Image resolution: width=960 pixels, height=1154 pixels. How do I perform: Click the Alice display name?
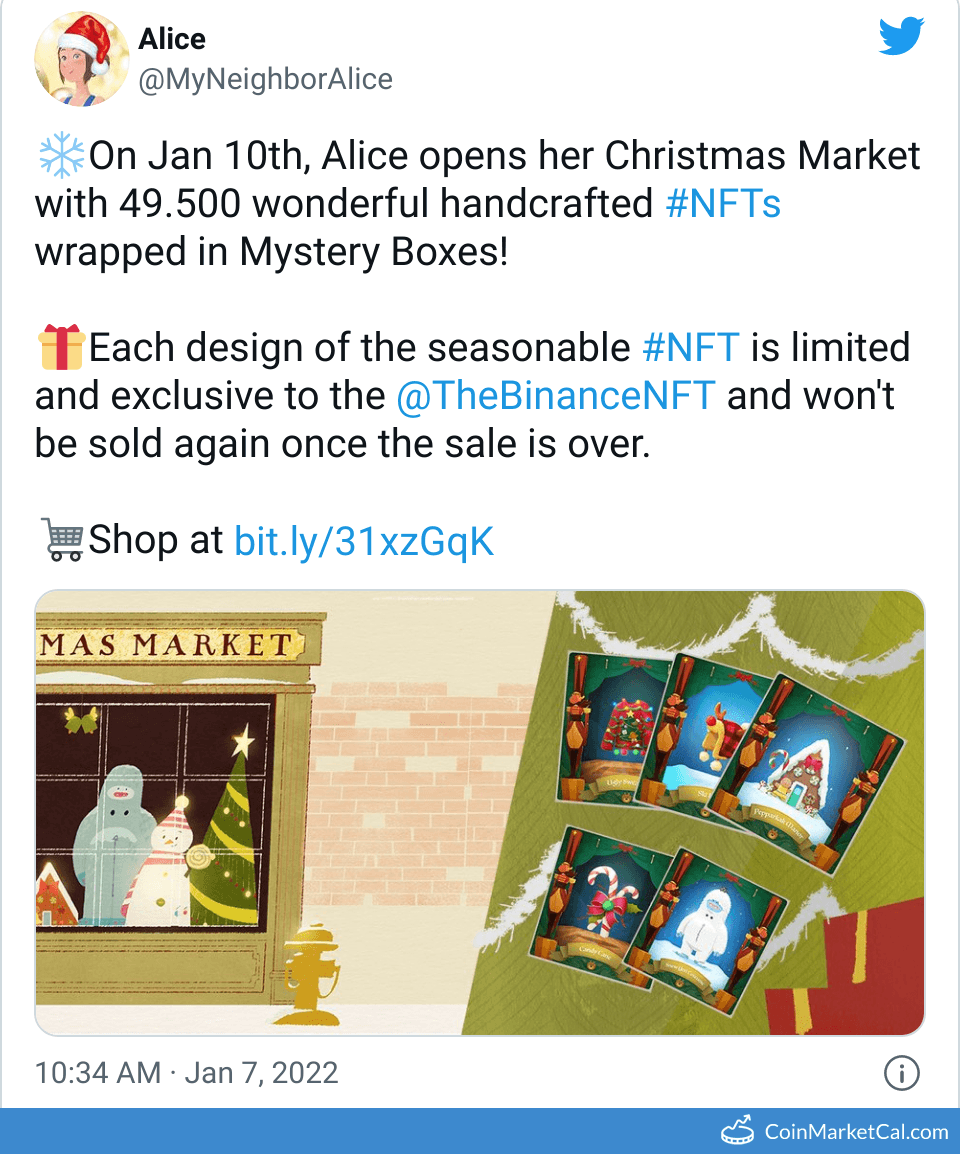click(172, 39)
